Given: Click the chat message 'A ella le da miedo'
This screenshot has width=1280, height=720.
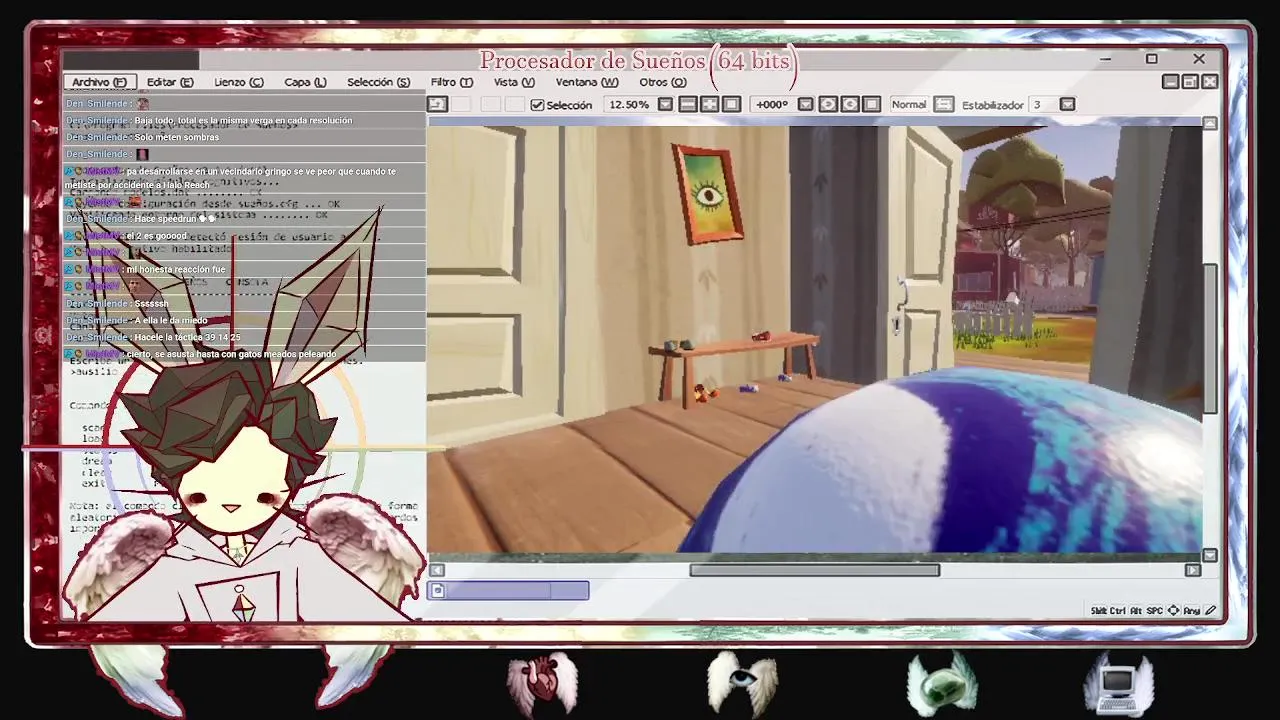Looking at the screenshot, I should (x=171, y=321).
